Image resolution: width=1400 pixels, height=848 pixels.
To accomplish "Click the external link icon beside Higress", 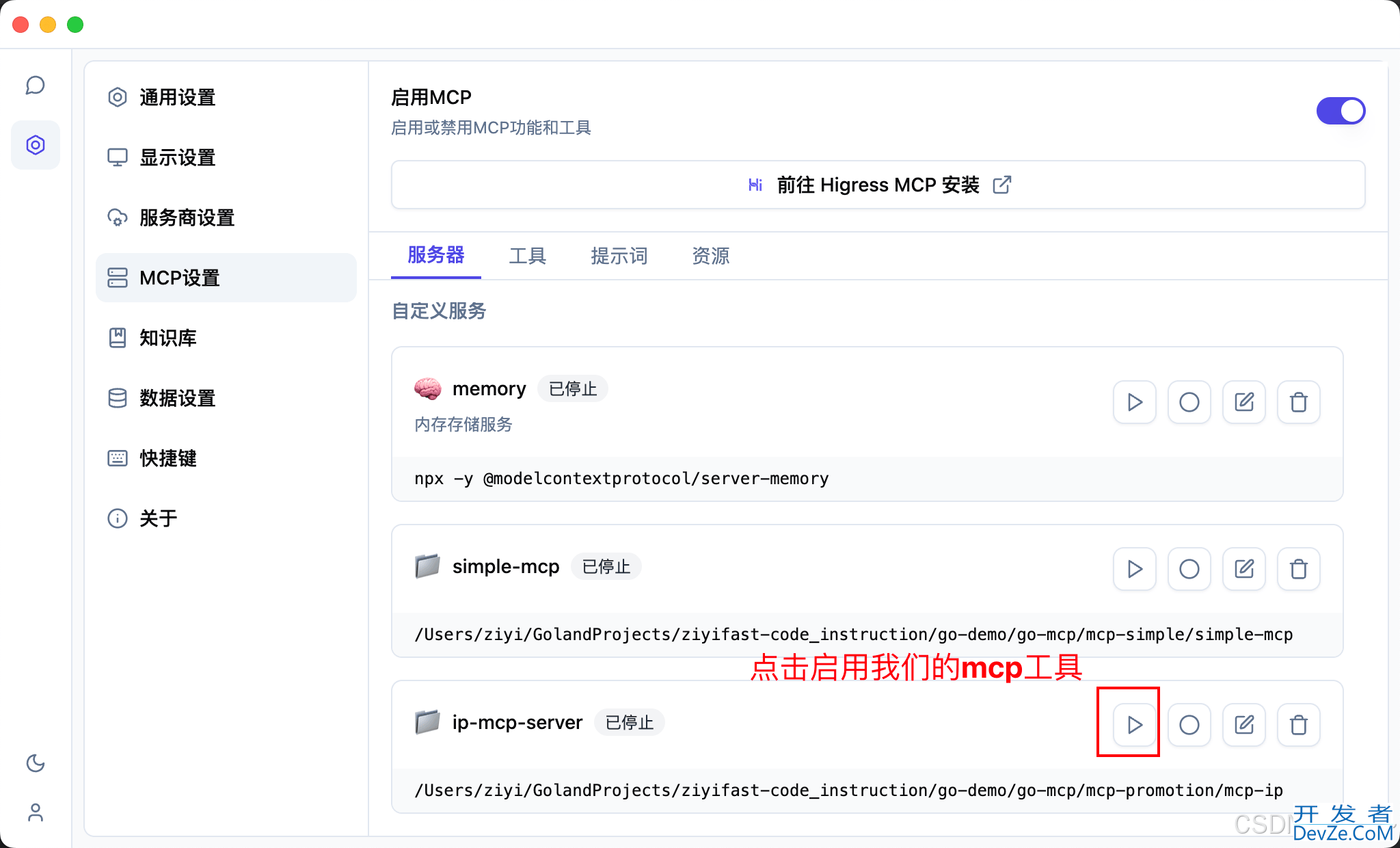I will pyautogui.click(x=1002, y=185).
